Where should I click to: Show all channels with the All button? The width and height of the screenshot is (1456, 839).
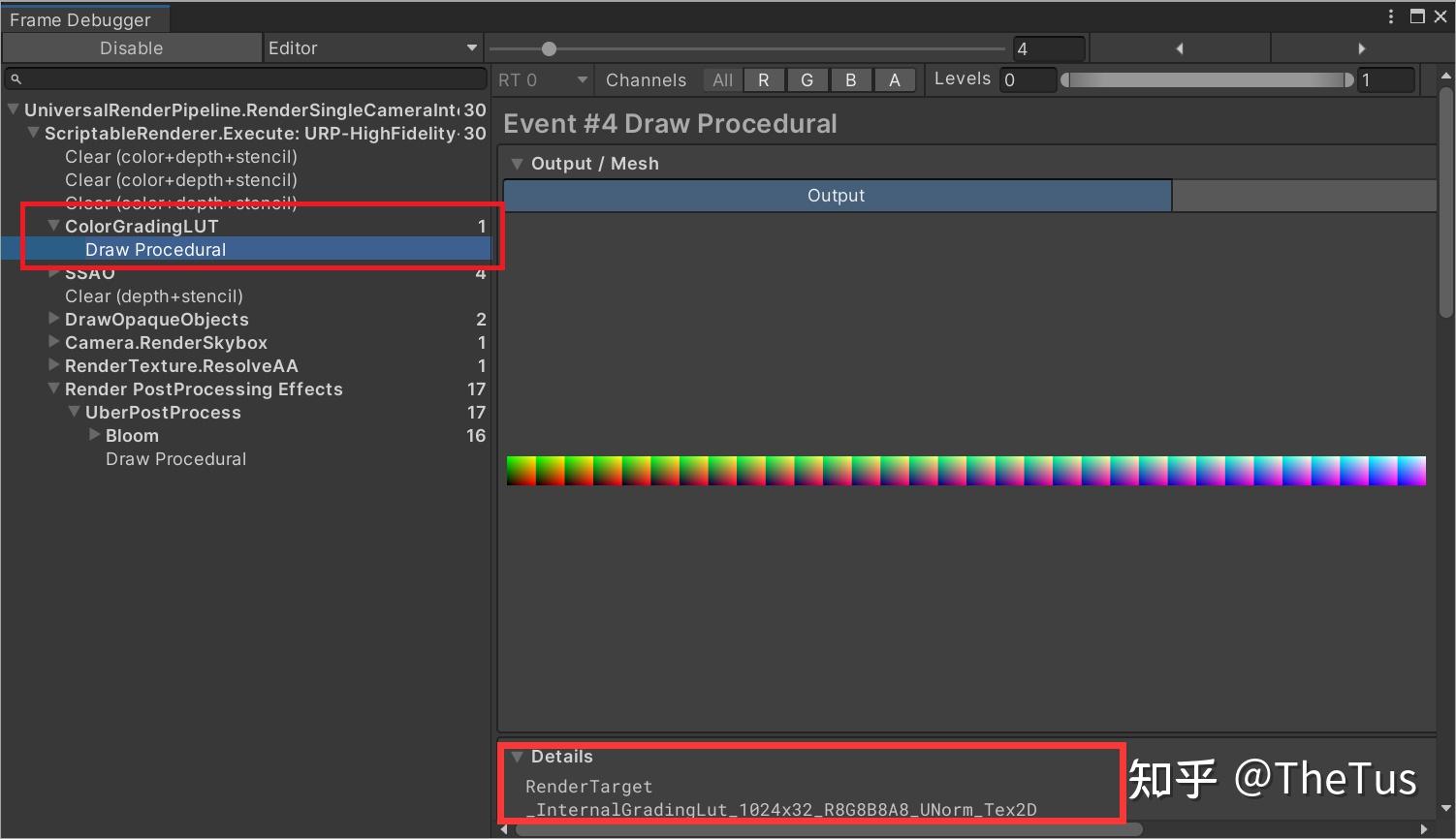tap(721, 79)
